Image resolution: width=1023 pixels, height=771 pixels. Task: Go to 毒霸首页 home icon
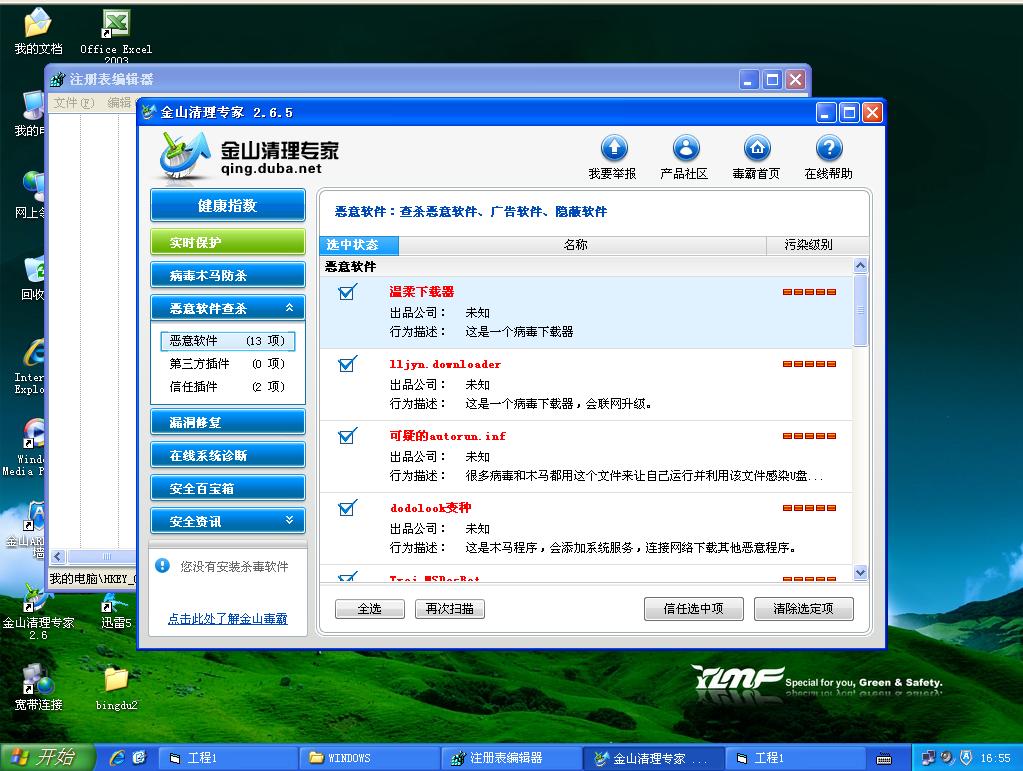(757, 148)
